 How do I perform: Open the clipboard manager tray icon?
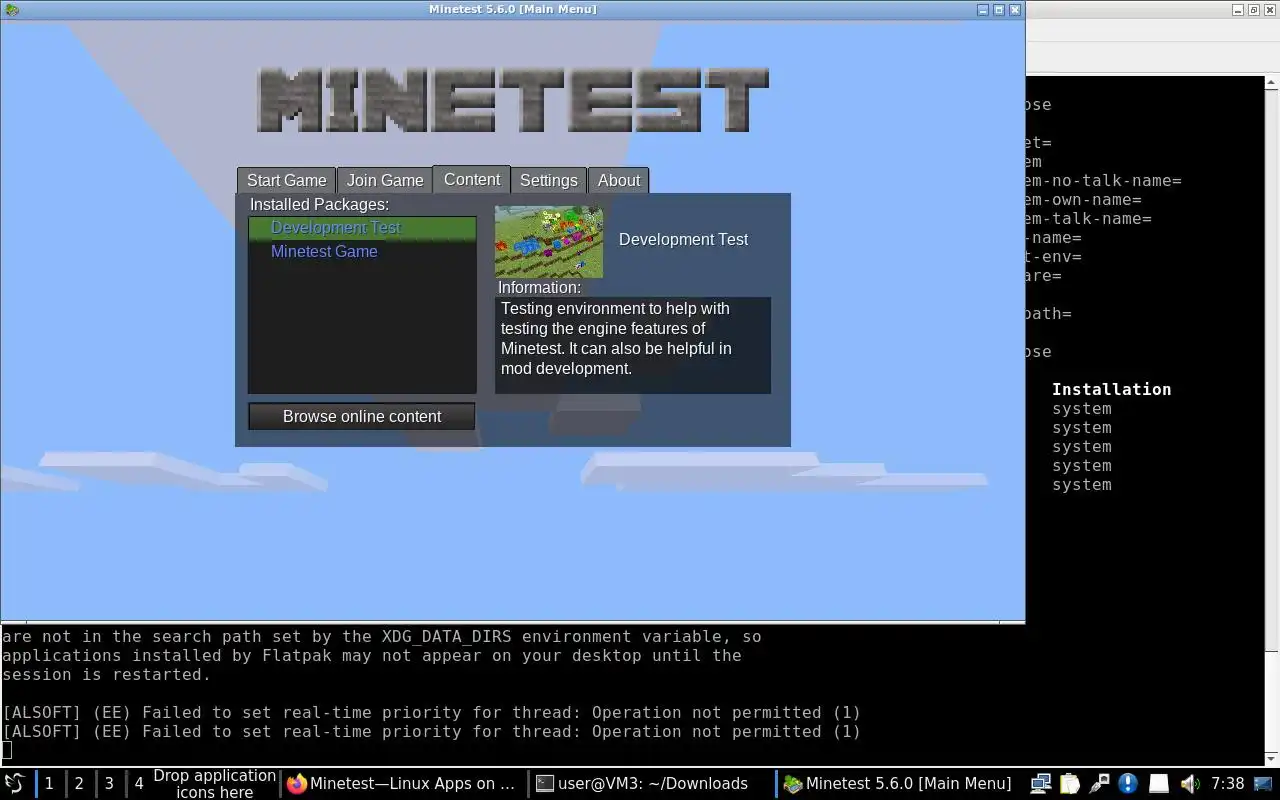point(1070,783)
